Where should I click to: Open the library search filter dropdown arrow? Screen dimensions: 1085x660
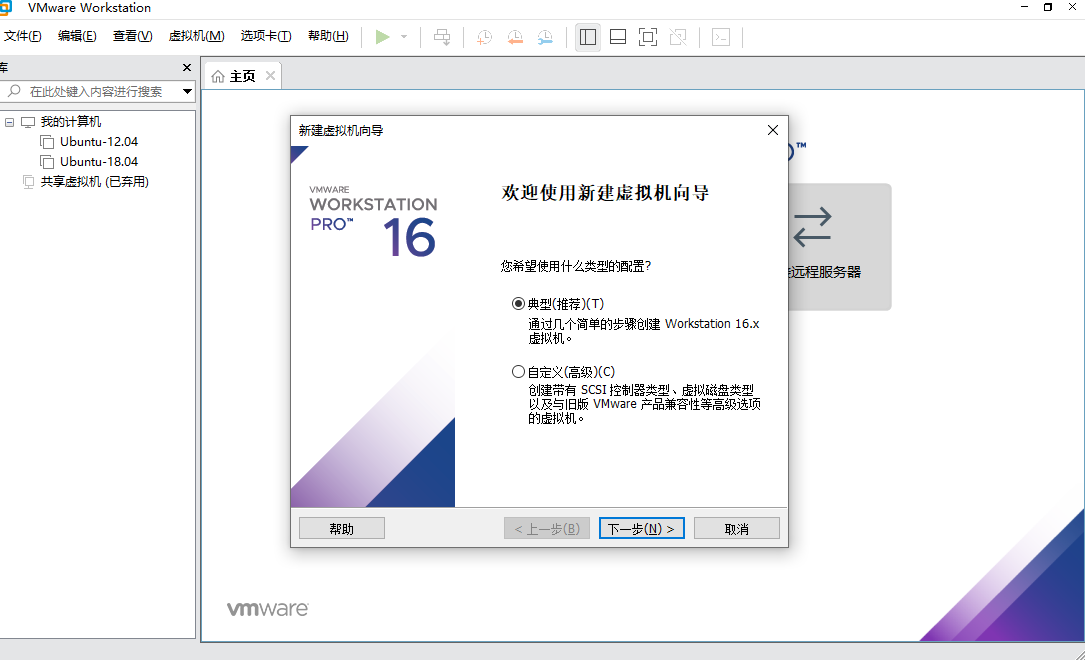click(187, 91)
